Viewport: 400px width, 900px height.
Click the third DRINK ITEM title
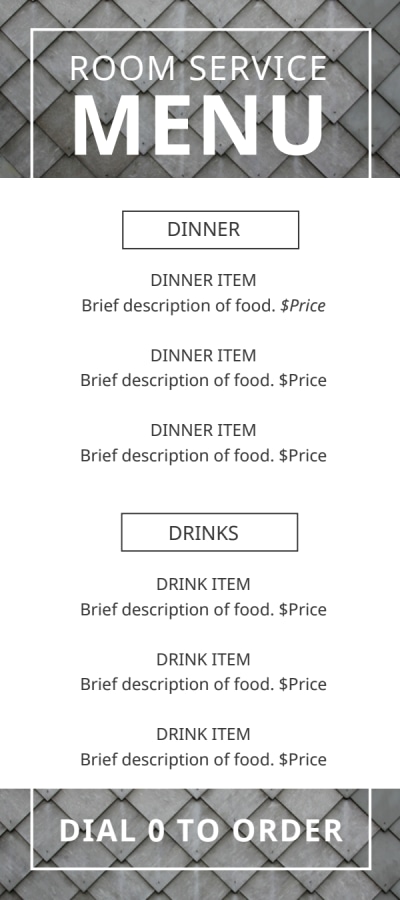[x=203, y=734]
